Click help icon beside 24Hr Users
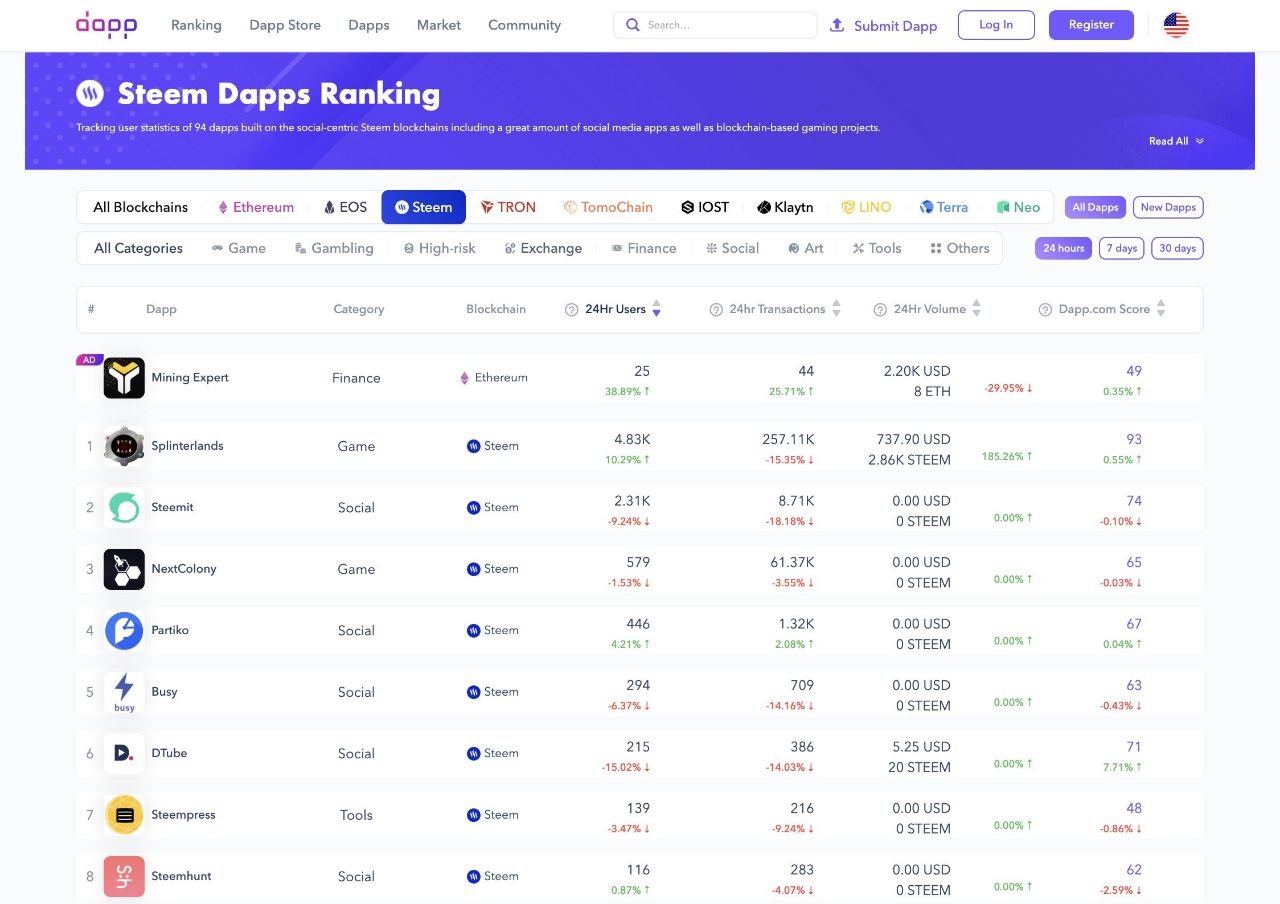Viewport: 1280px width, 904px height. click(572, 310)
